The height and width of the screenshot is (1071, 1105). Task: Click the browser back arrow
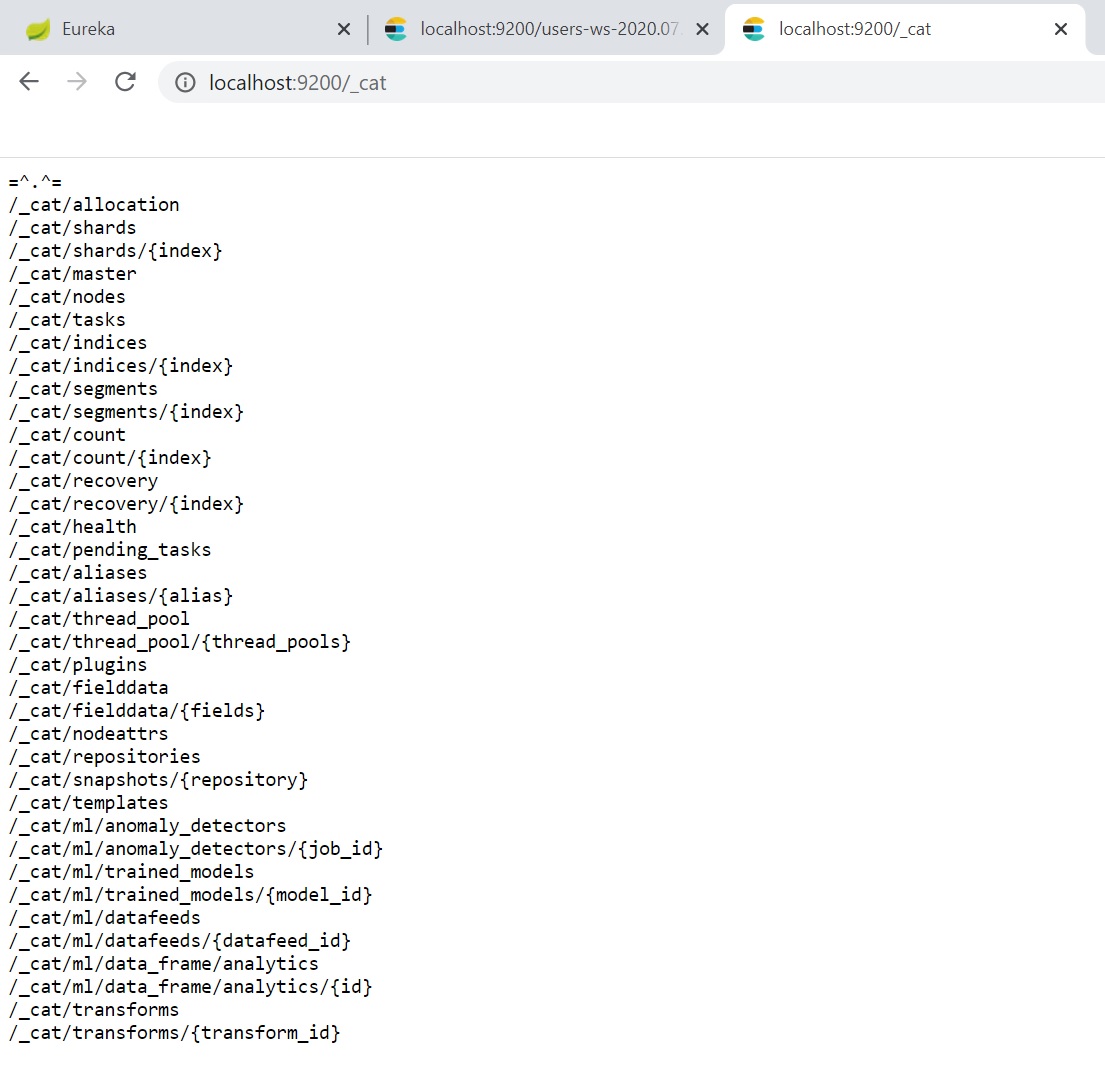[x=29, y=82]
